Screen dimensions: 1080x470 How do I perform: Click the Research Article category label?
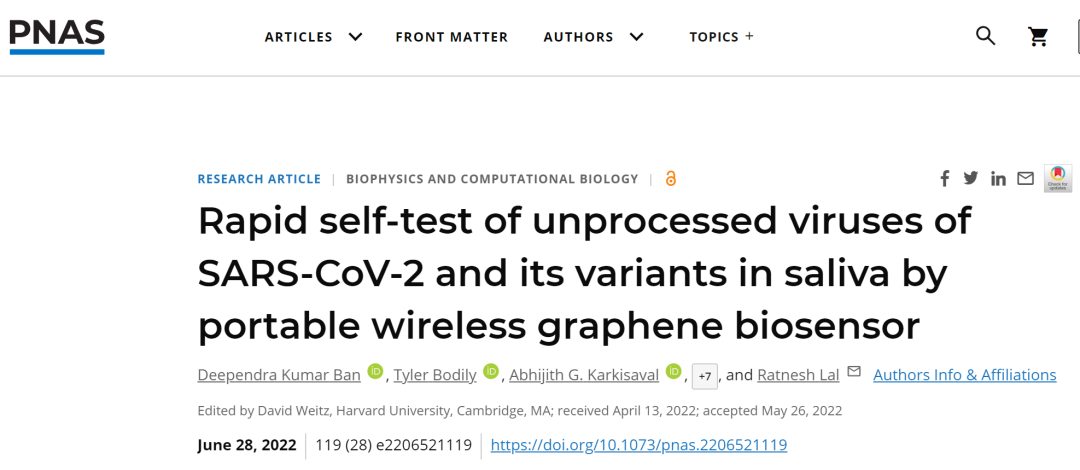click(x=259, y=179)
